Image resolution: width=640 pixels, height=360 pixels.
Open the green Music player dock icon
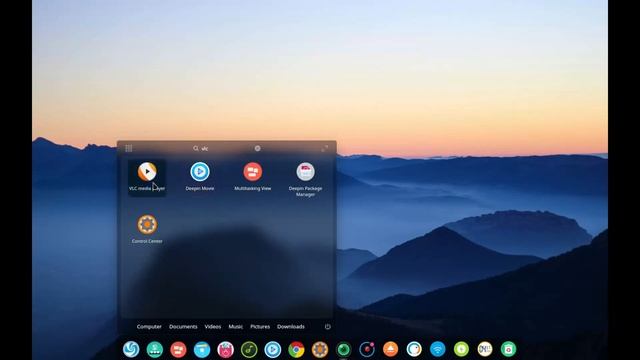[x=249, y=349]
